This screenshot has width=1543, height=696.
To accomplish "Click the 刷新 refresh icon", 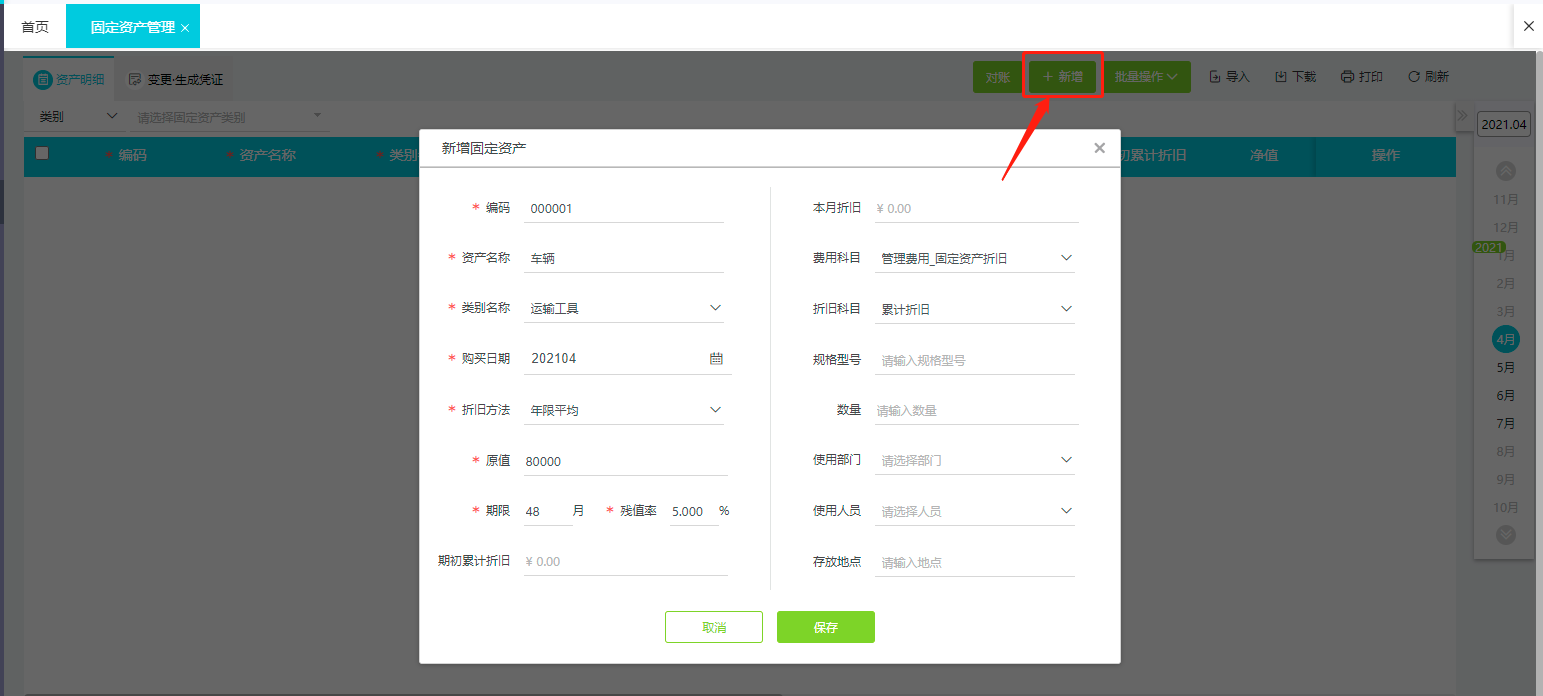I will pos(1414,75).
